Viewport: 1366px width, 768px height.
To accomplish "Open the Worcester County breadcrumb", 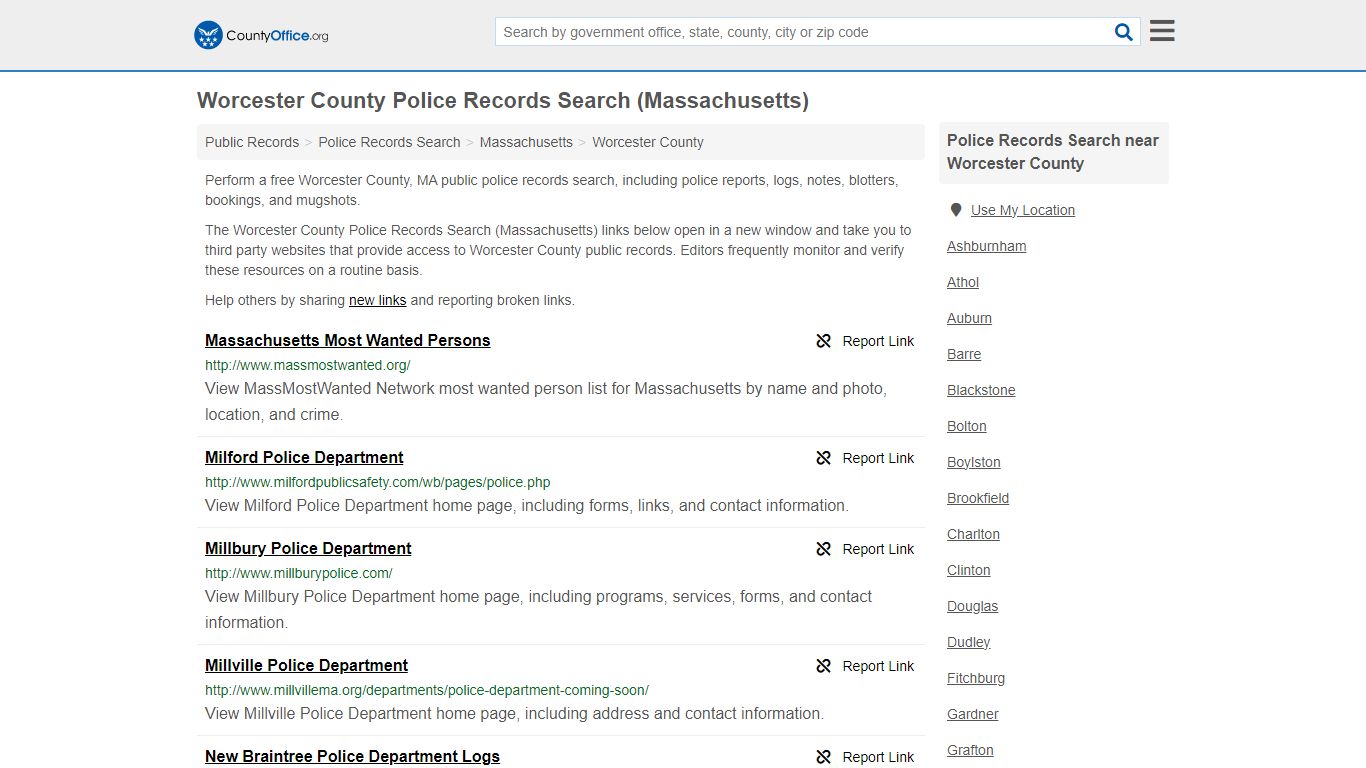I will click(648, 142).
